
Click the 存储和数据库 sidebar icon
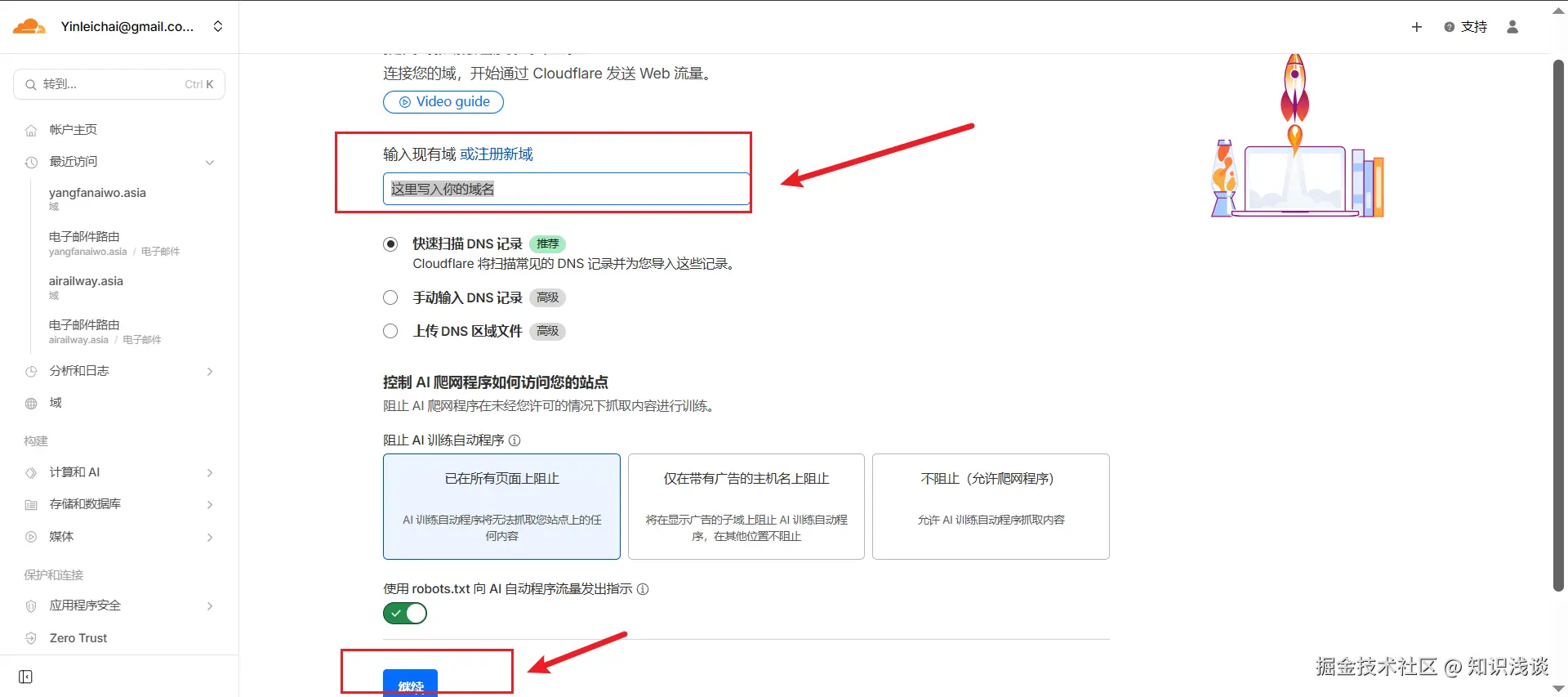31,504
